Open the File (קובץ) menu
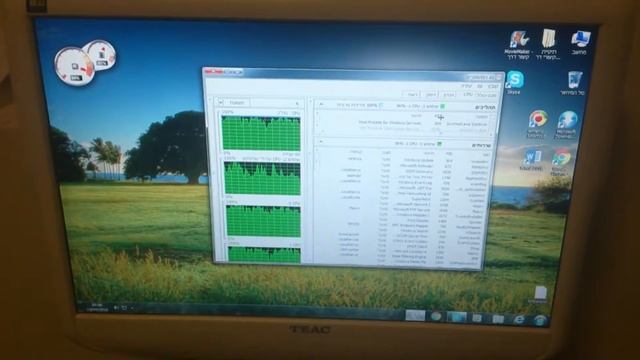640x360 pixels. 493,87
